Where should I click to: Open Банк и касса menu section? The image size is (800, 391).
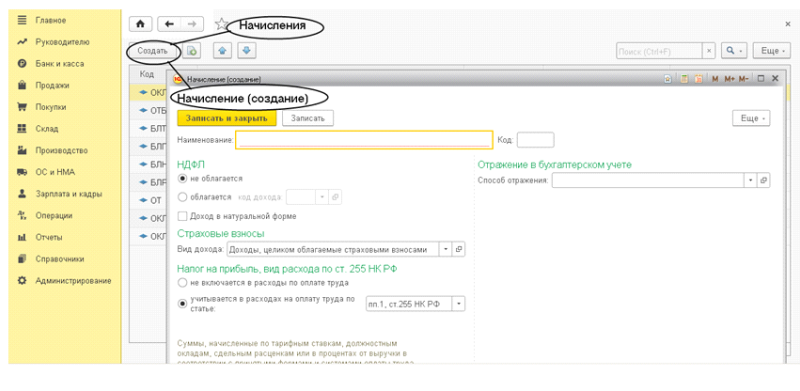tap(60, 64)
